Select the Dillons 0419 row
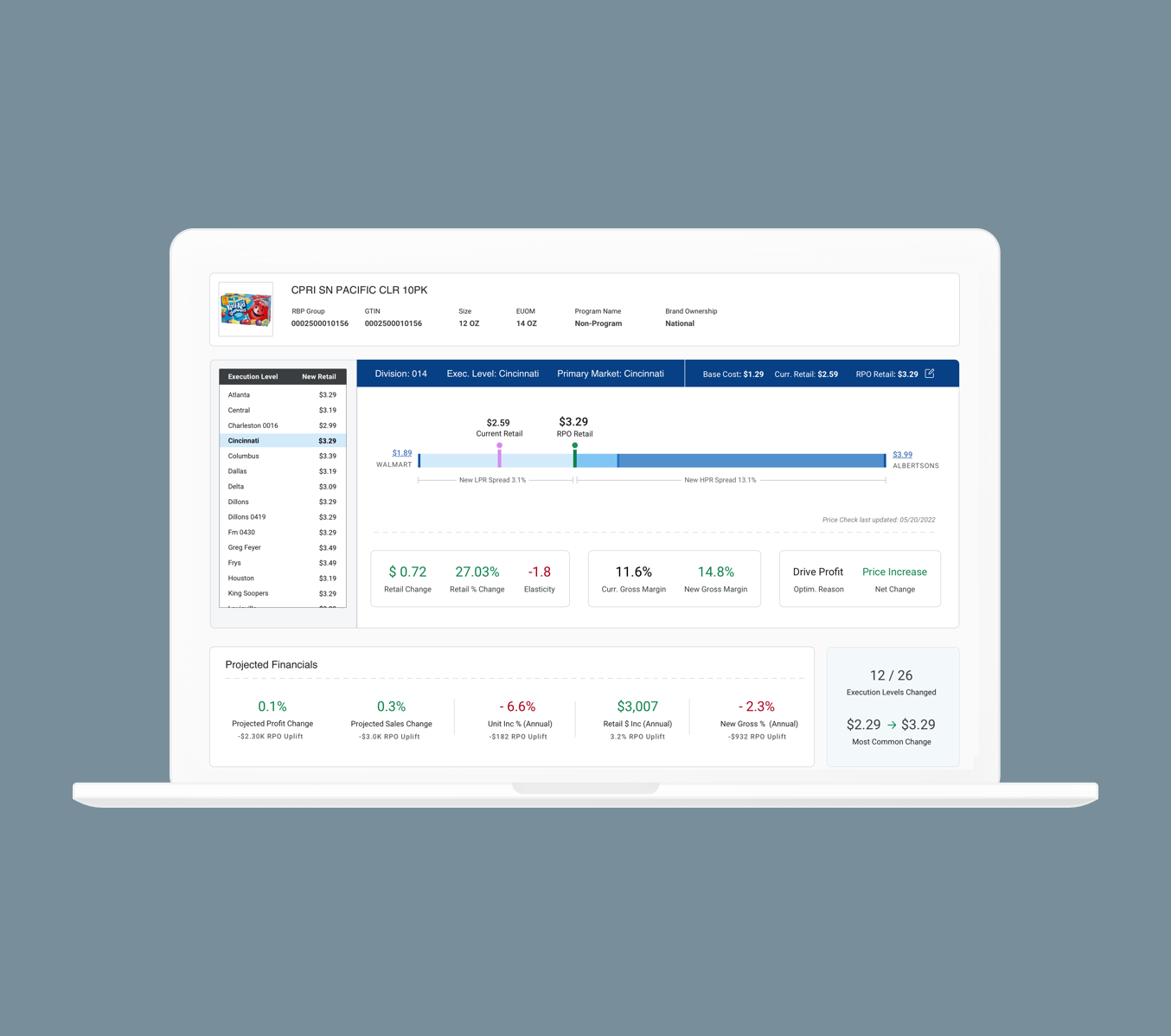Screen dimensions: 1171x1036 click(283, 517)
